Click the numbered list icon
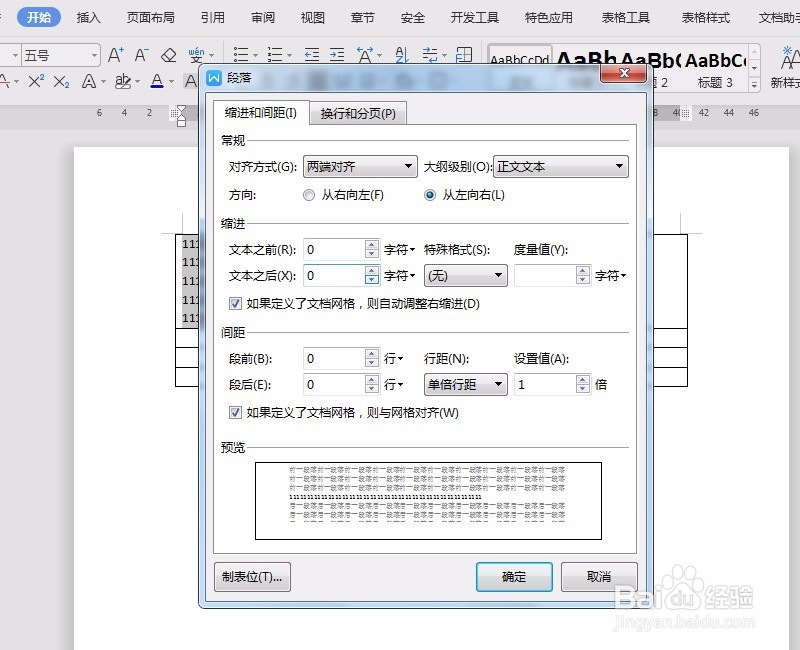800x650 pixels. [275, 52]
